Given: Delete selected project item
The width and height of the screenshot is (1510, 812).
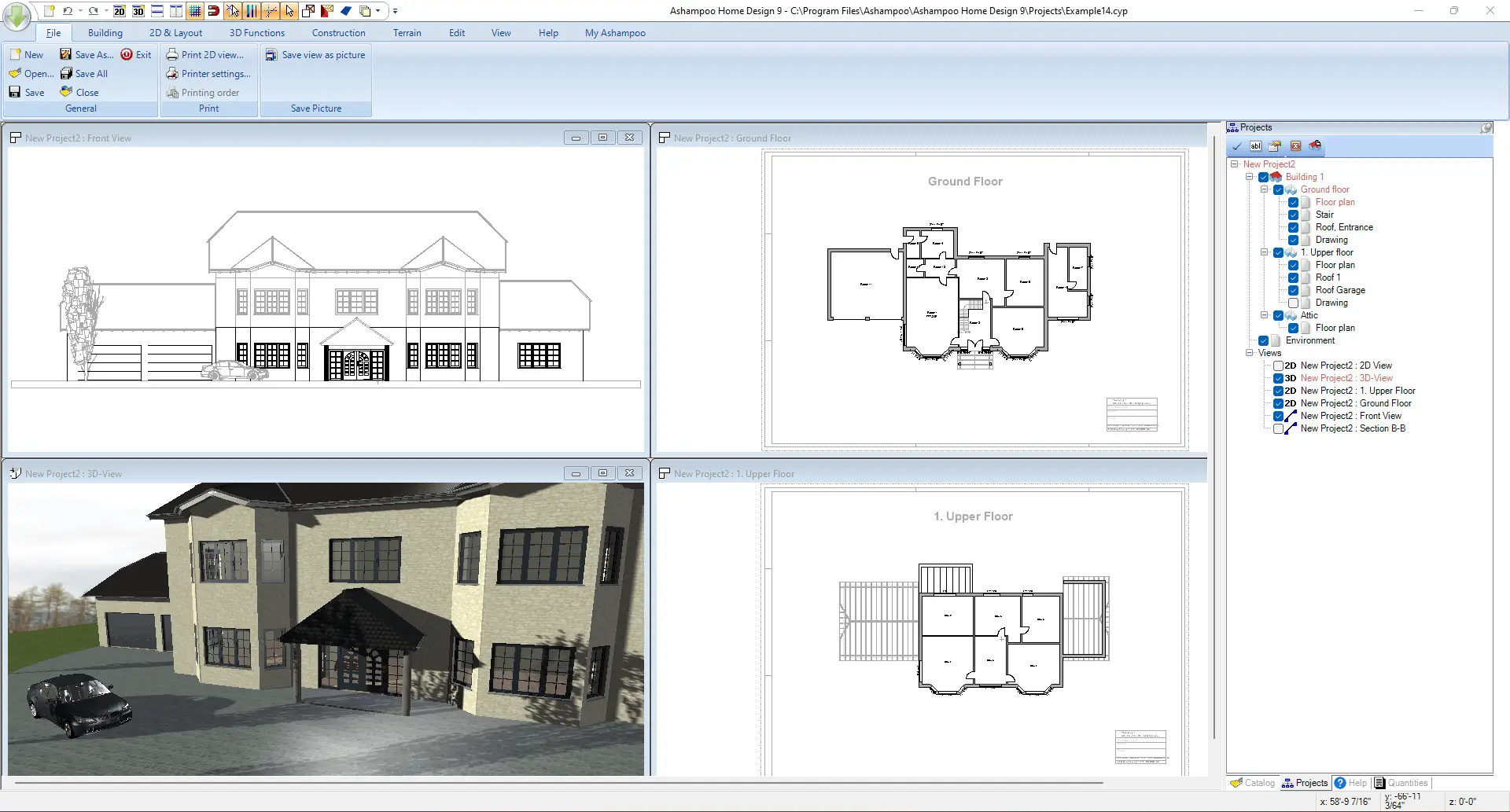Looking at the screenshot, I should 1296,146.
